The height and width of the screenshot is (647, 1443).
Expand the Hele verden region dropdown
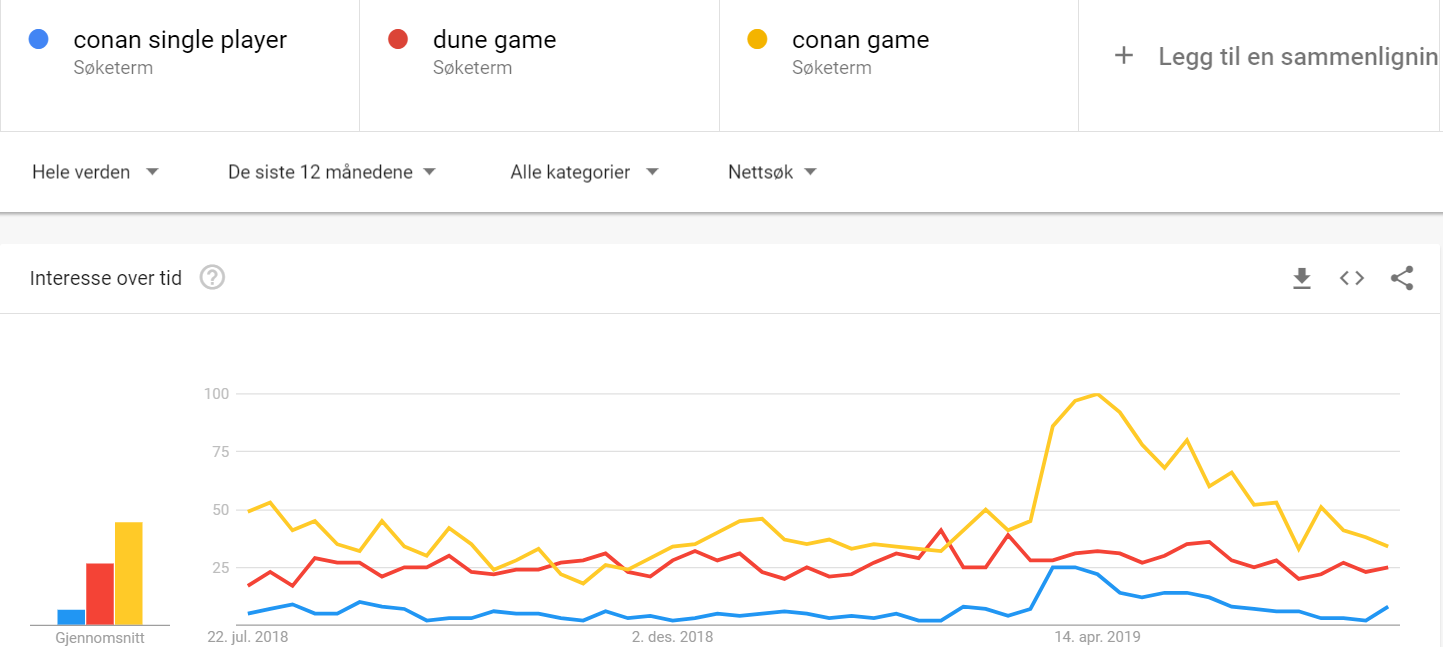[95, 172]
